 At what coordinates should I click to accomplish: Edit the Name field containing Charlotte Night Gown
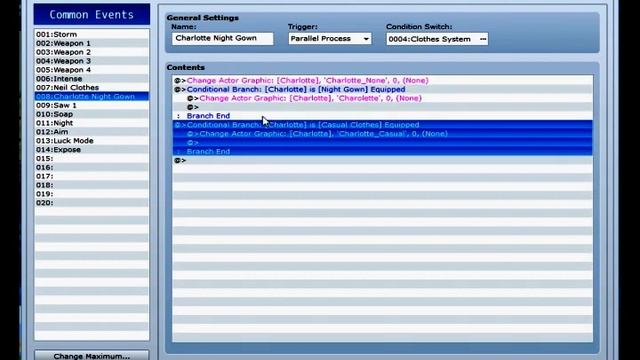tap(222, 38)
